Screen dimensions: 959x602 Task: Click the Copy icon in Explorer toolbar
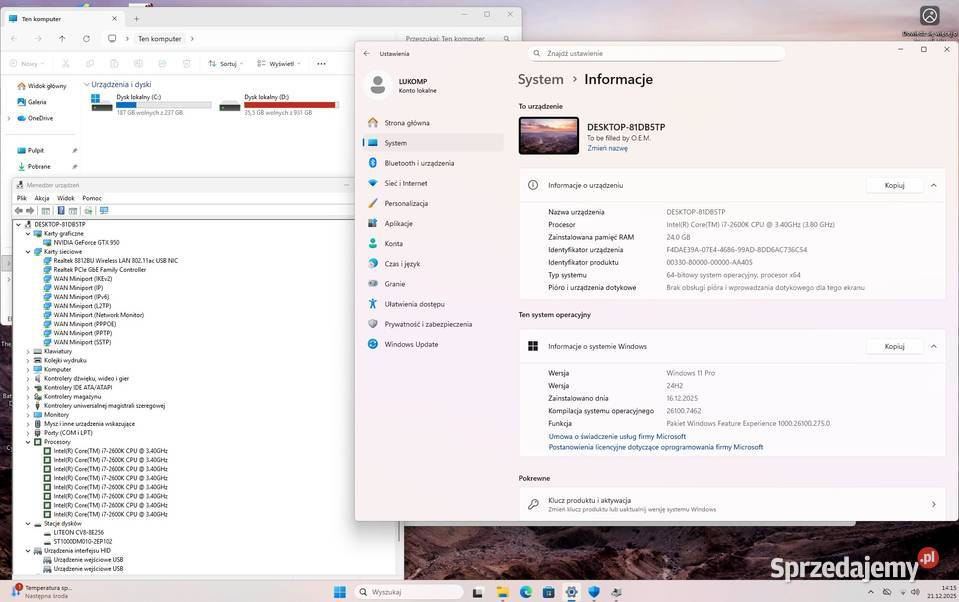(x=91, y=63)
